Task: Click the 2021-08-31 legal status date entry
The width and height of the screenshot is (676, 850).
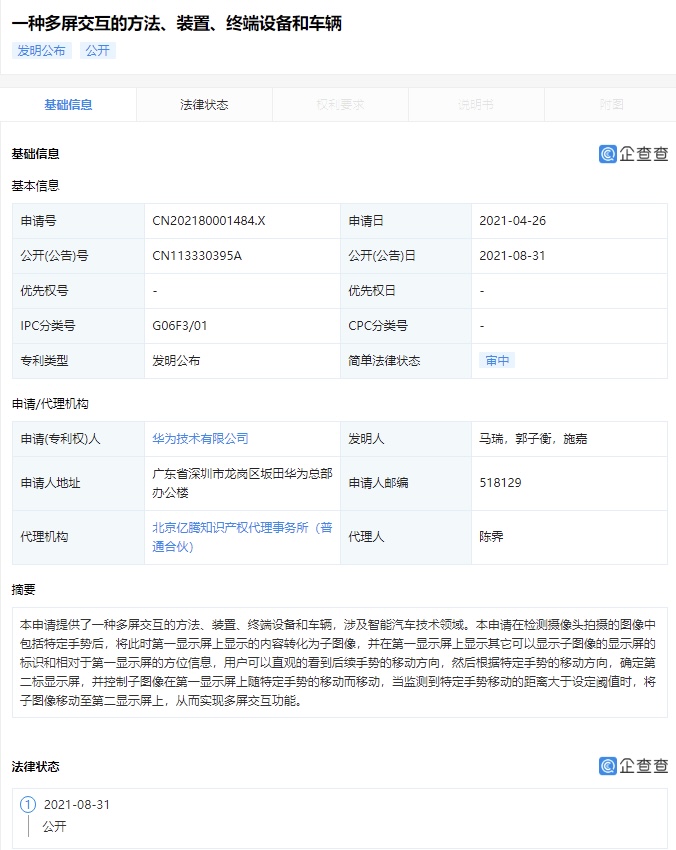Action: pos(76,804)
